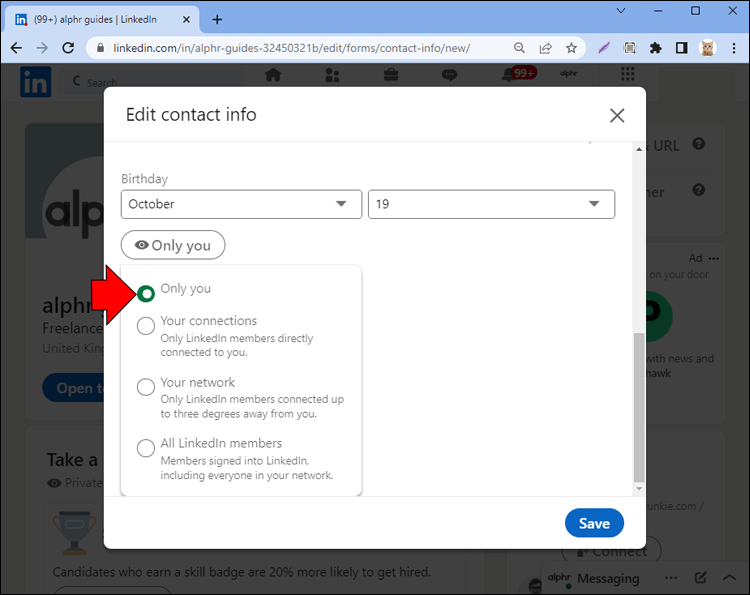Open the birthday day dropdown showing 19
750x595 pixels.
[x=491, y=204]
